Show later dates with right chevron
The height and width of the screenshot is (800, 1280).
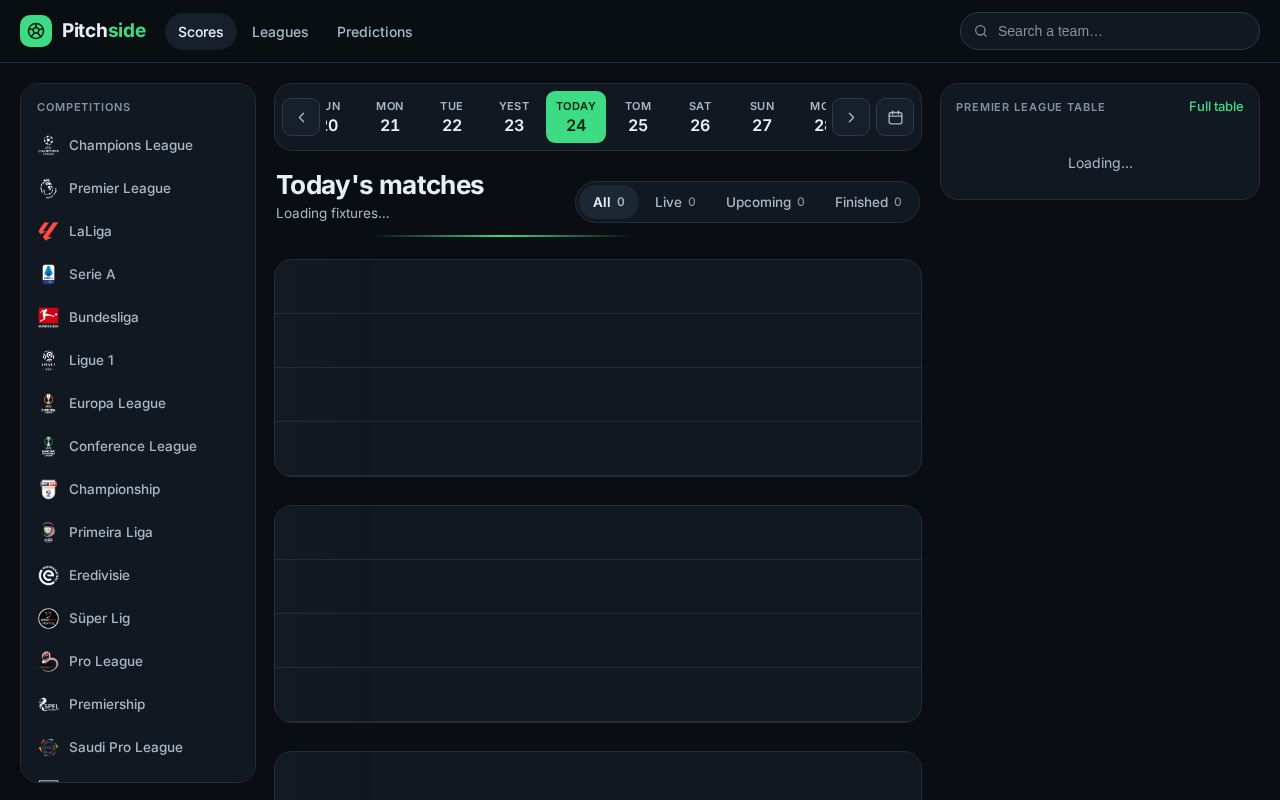pyautogui.click(x=851, y=117)
